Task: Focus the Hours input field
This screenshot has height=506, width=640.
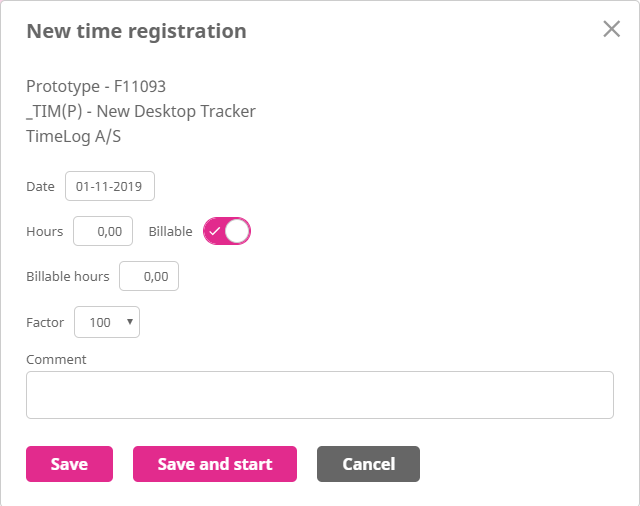Action: (x=103, y=231)
